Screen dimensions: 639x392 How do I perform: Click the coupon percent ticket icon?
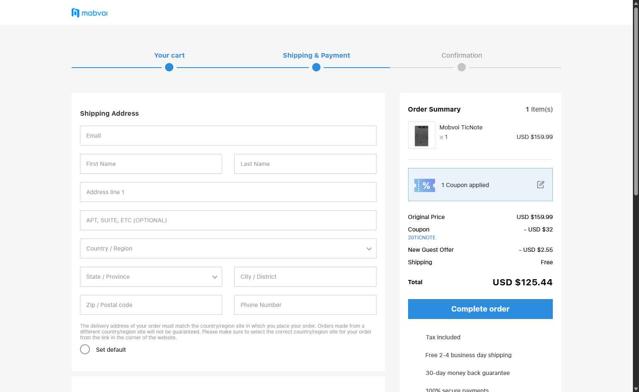[x=424, y=185]
